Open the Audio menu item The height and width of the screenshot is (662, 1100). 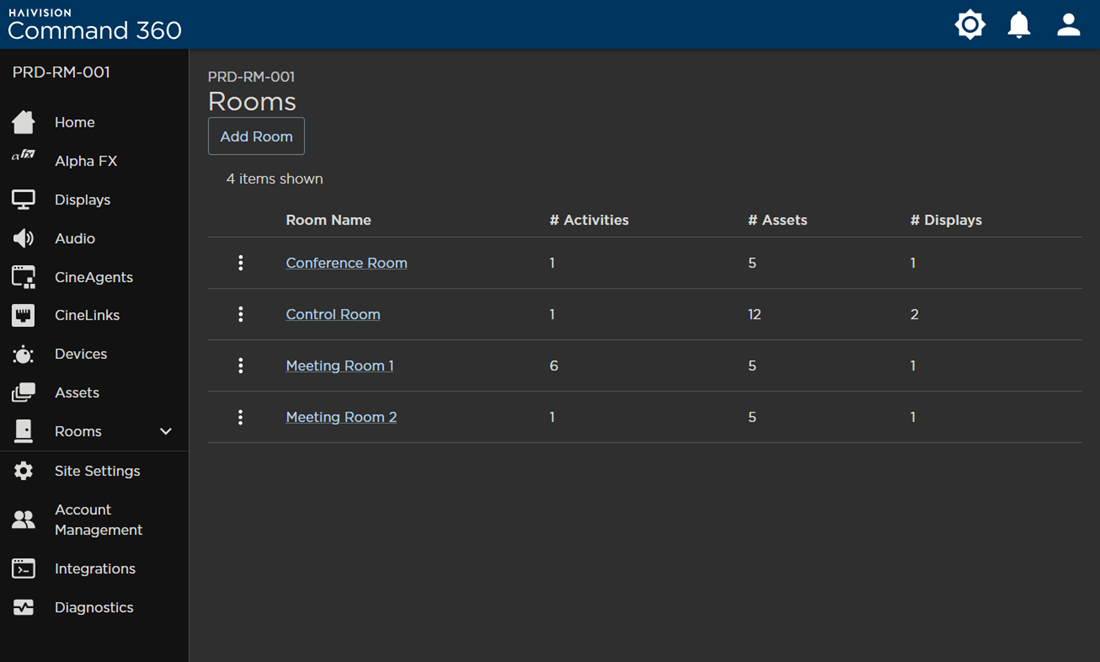pyautogui.click(x=74, y=238)
